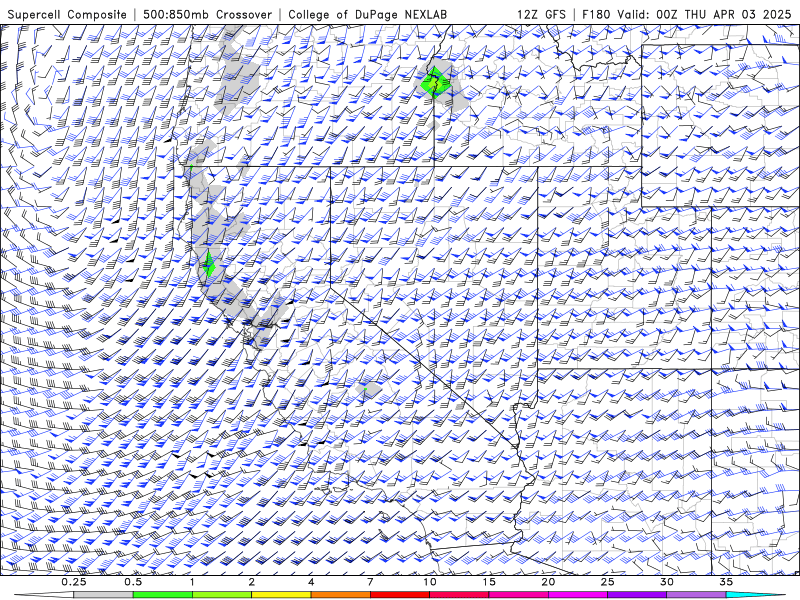Click "College of DuPage NEXLAB" label
This screenshot has width=800, height=600.
coord(367,15)
